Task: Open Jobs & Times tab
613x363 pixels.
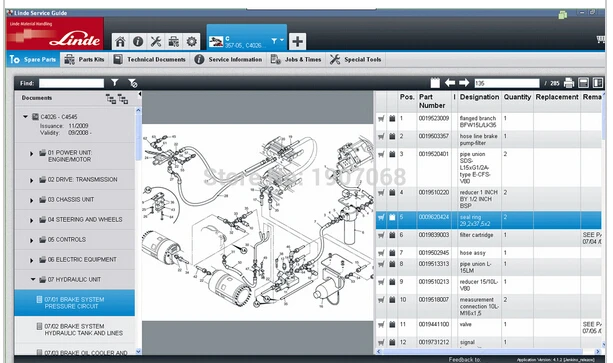Action: (x=296, y=59)
